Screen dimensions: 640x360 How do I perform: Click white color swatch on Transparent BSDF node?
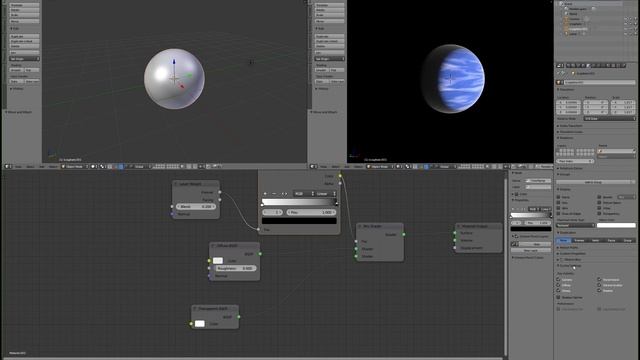(200, 324)
